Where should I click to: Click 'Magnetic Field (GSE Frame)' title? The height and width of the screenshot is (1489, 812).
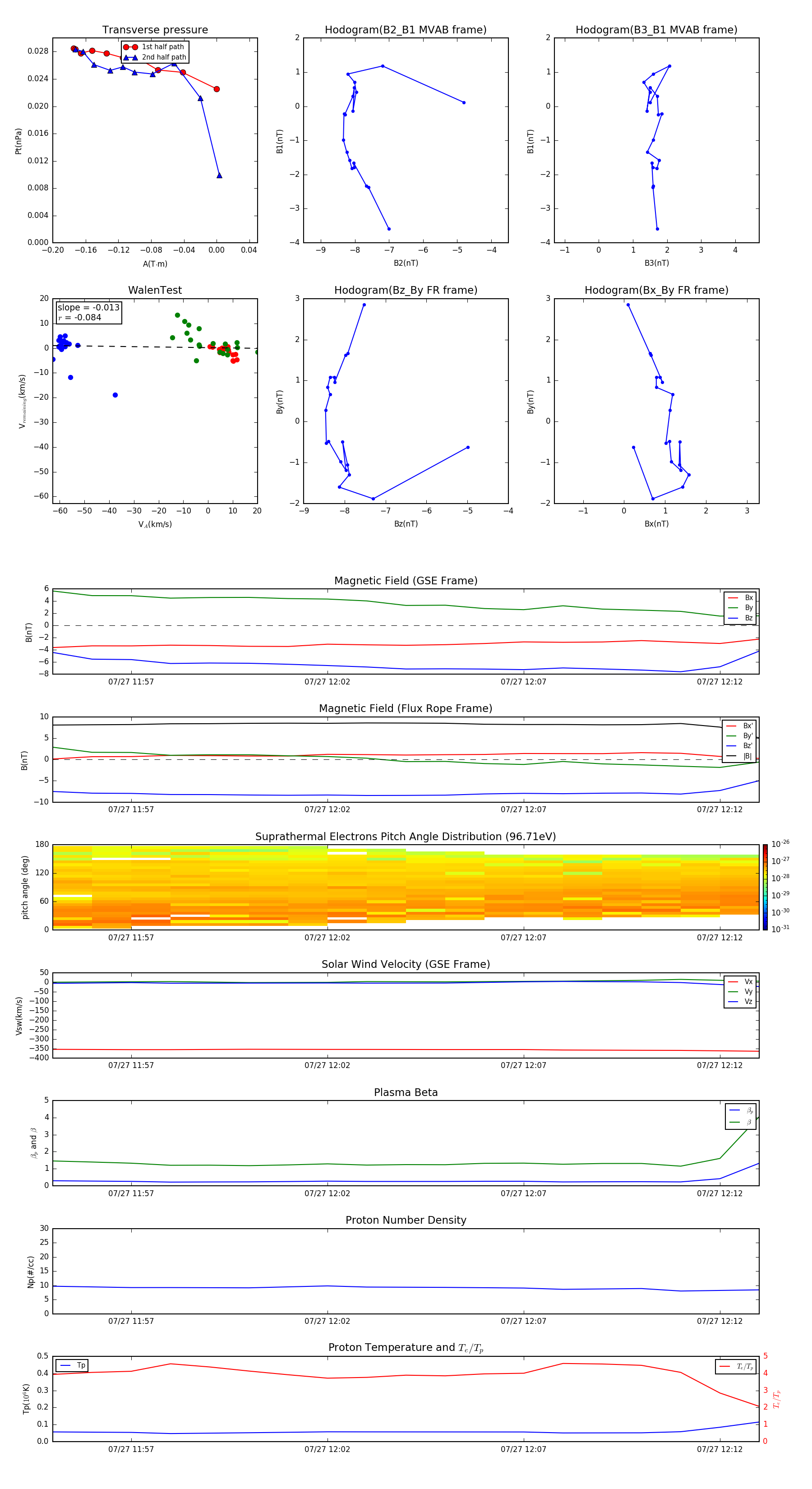click(406, 581)
